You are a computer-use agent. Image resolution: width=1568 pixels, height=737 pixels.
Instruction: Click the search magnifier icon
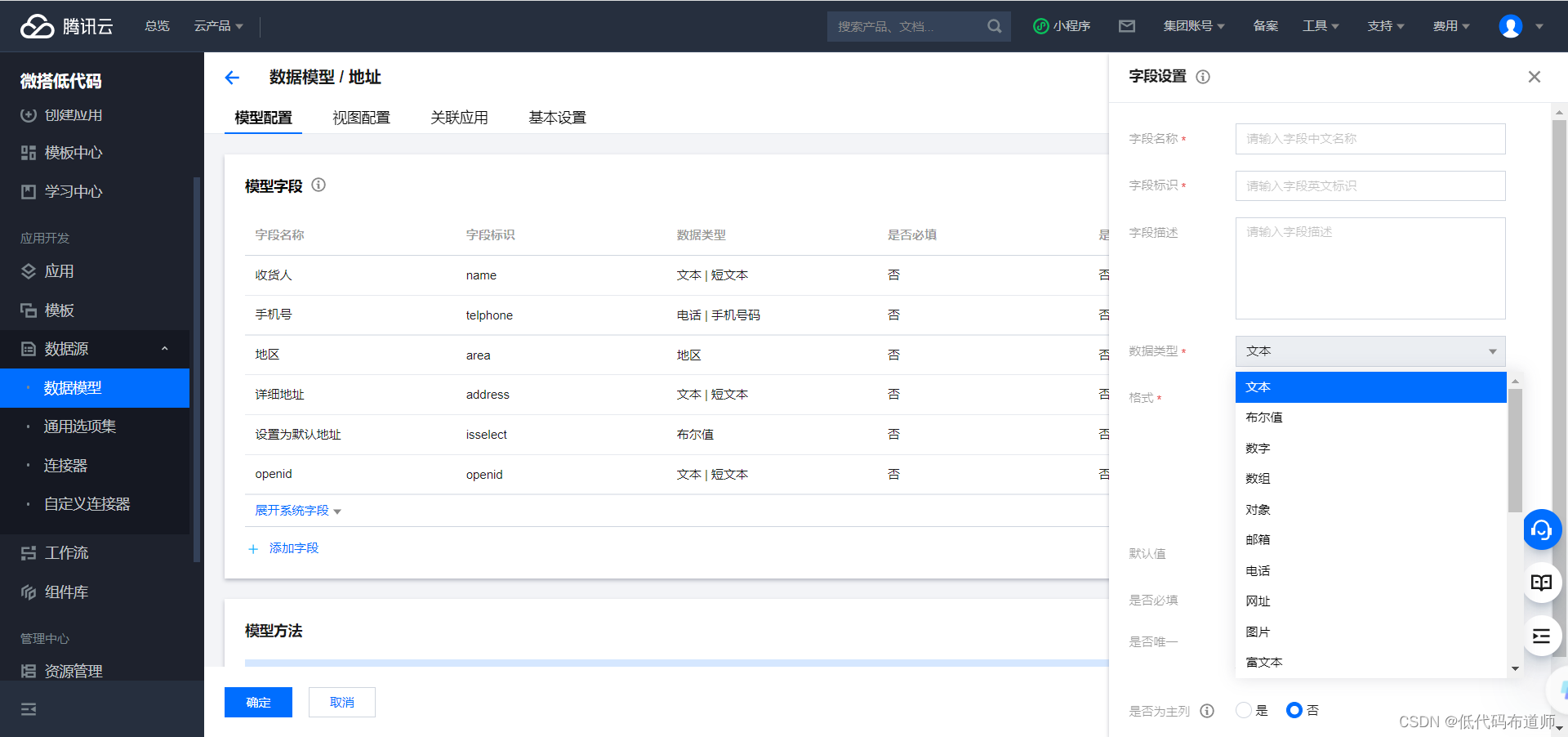pos(994,26)
